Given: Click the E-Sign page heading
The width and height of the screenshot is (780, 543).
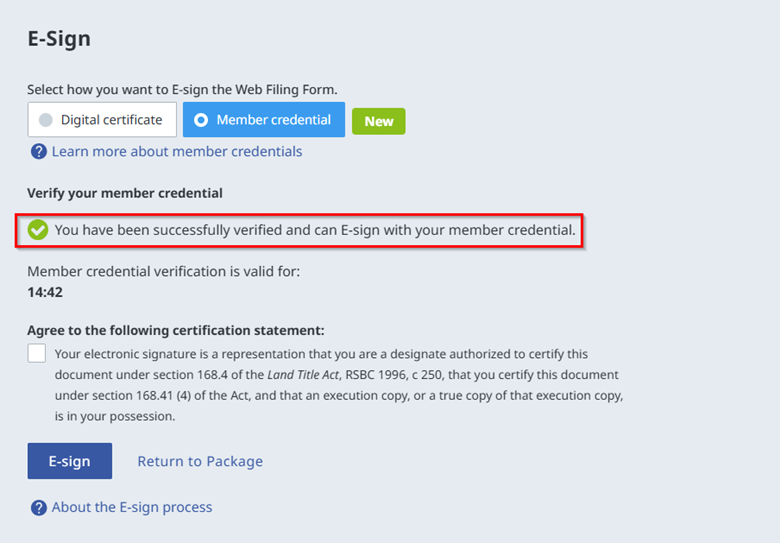Looking at the screenshot, I should click(x=59, y=39).
